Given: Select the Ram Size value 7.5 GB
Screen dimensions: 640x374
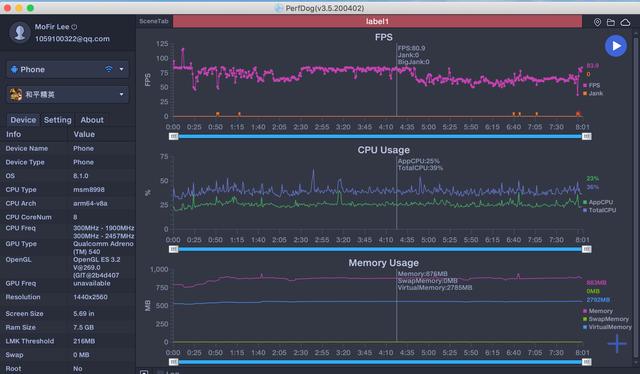Looking at the screenshot, I should tap(84, 327).
